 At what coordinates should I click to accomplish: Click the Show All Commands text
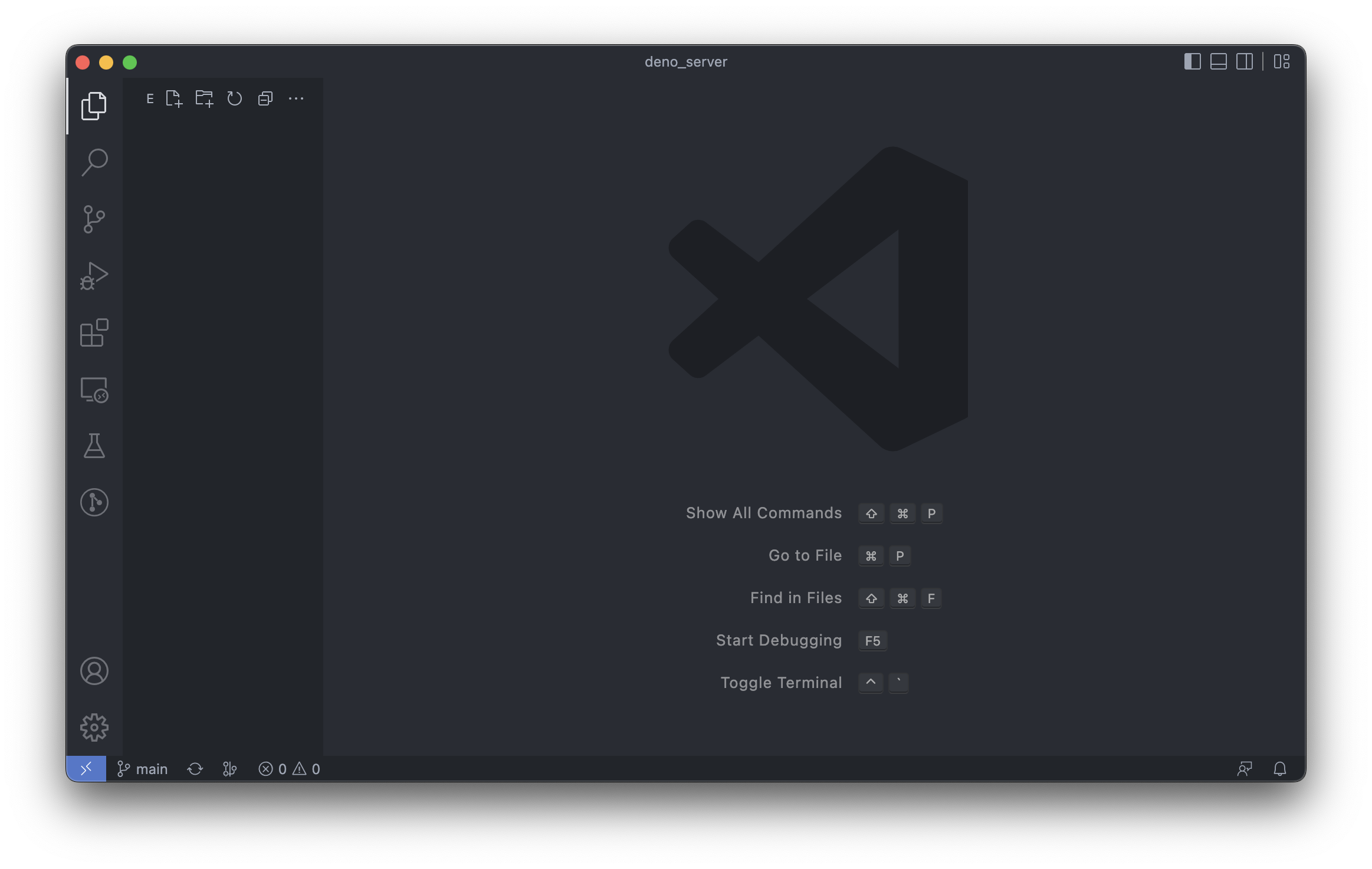point(763,513)
